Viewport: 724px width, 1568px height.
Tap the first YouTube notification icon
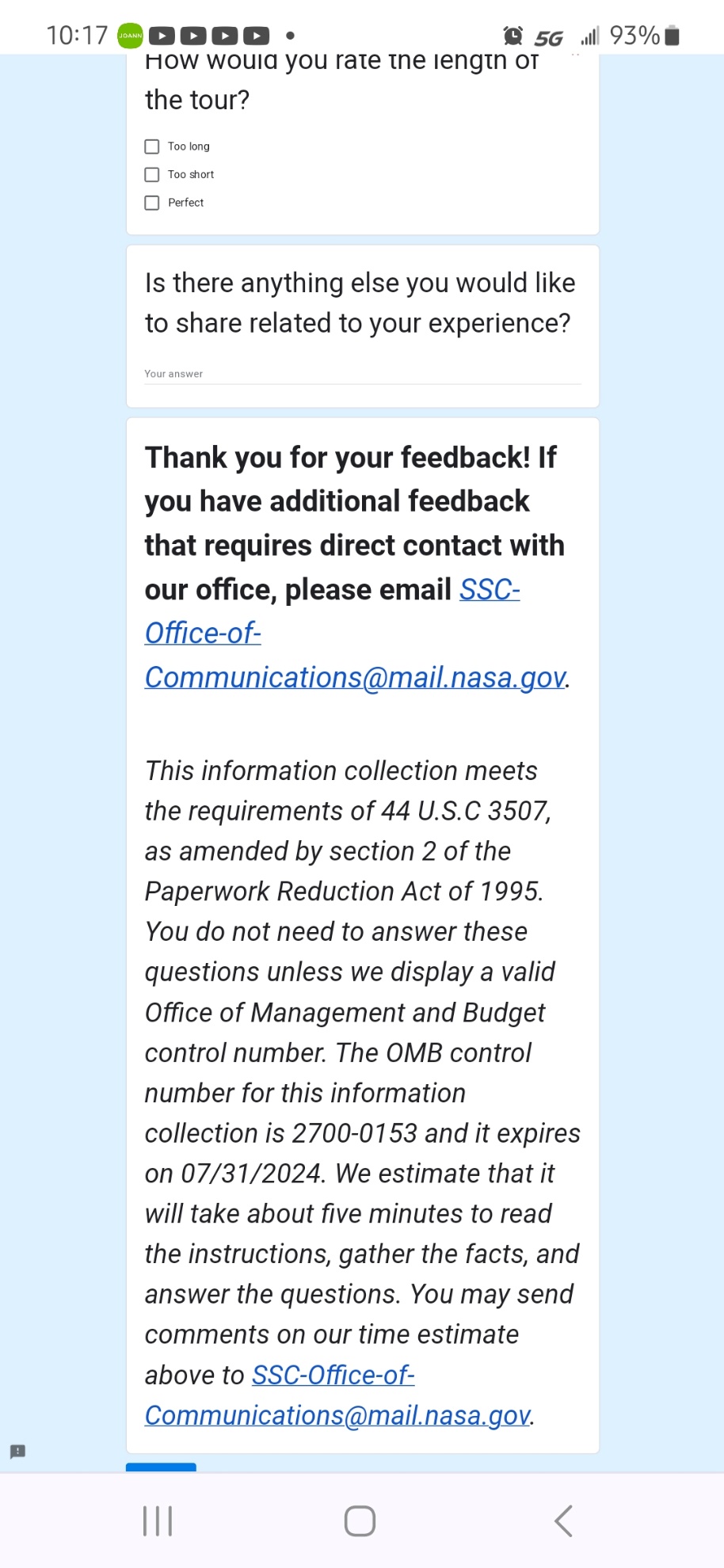pyautogui.click(x=162, y=36)
